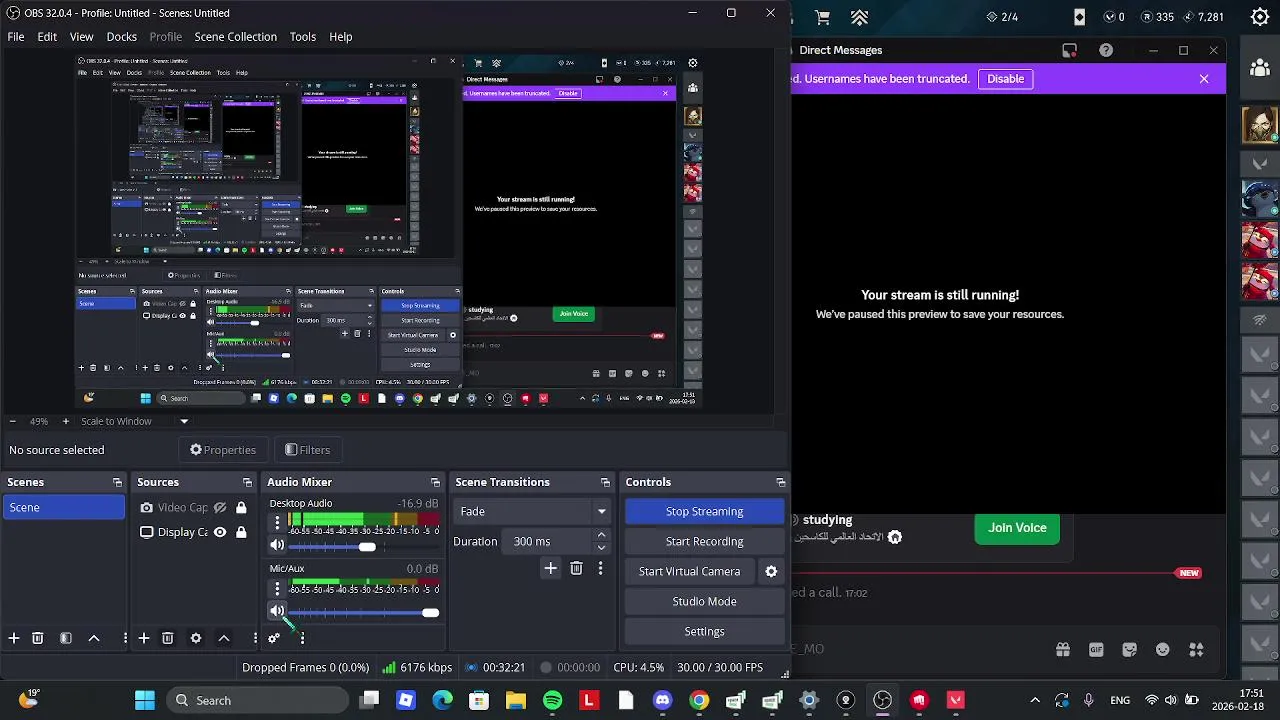
Task: Undock the Sources panel
Action: point(247,482)
